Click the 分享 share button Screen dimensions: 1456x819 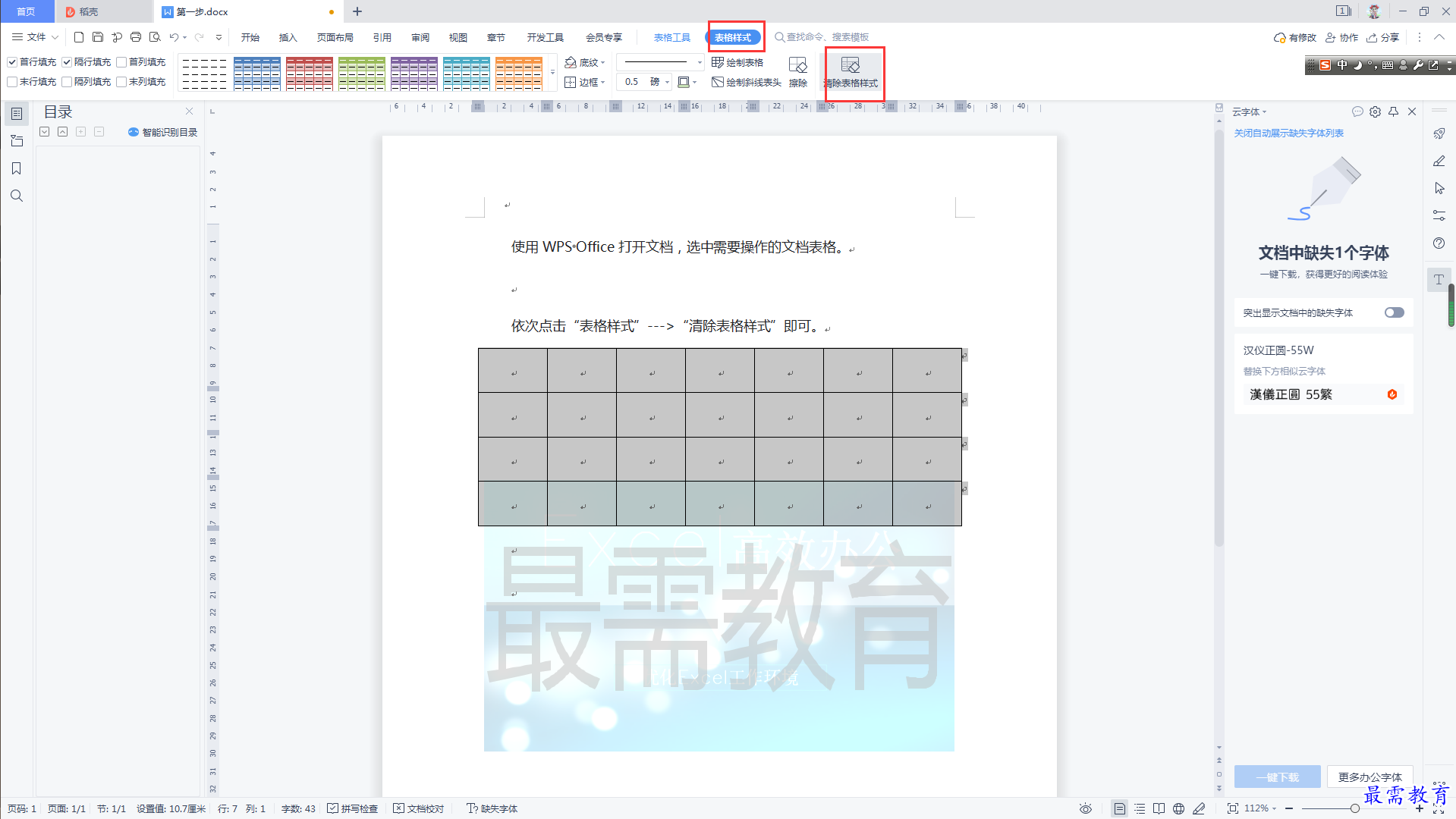click(x=1383, y=37)
